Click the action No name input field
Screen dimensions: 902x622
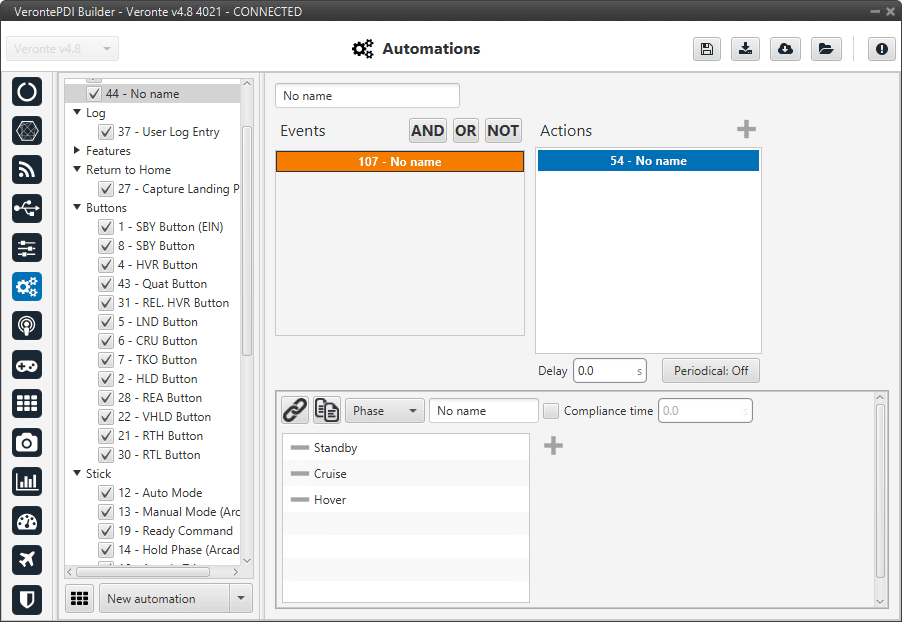(x=484, y=411)
